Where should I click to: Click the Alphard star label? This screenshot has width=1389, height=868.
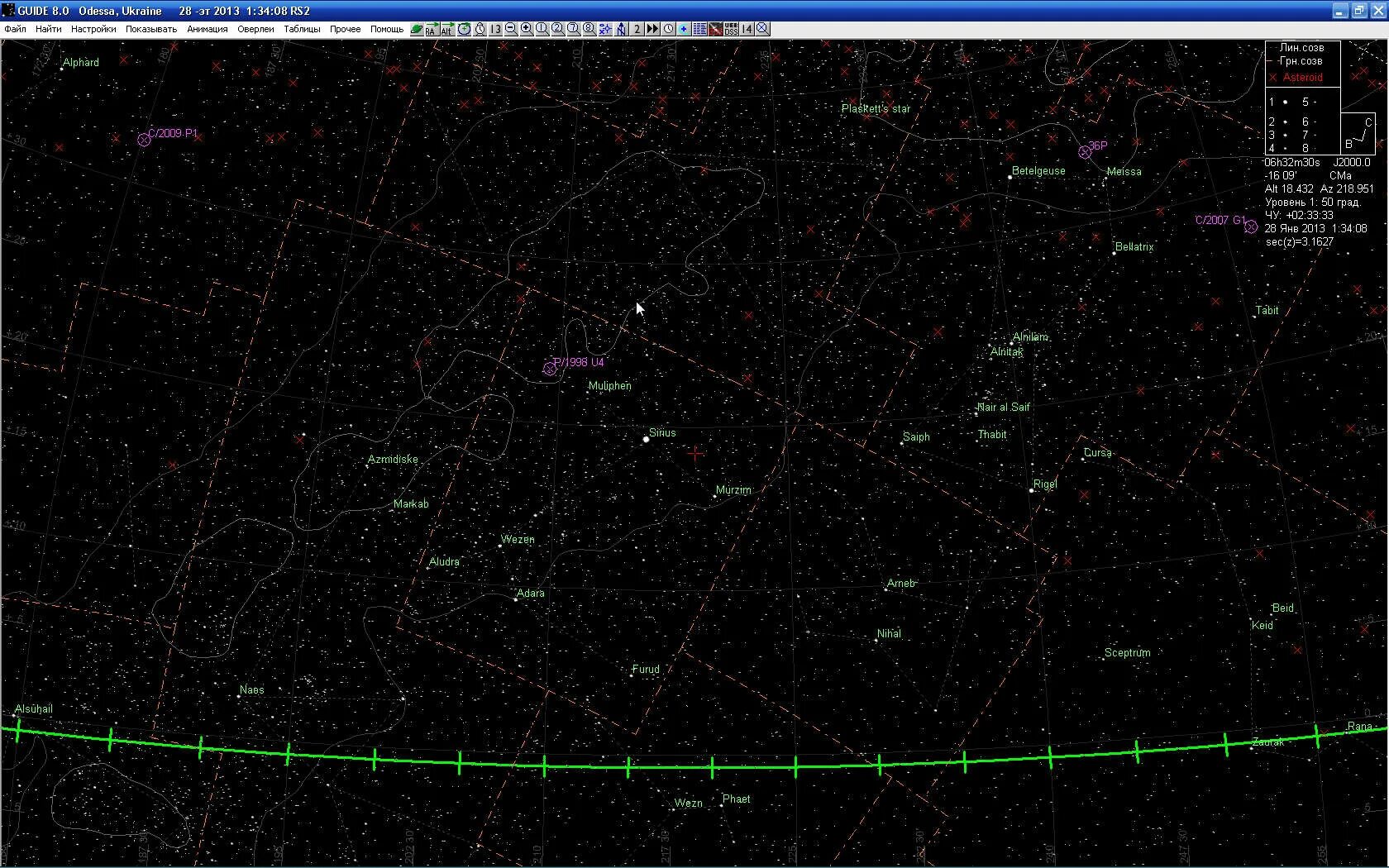pos(81,63)
